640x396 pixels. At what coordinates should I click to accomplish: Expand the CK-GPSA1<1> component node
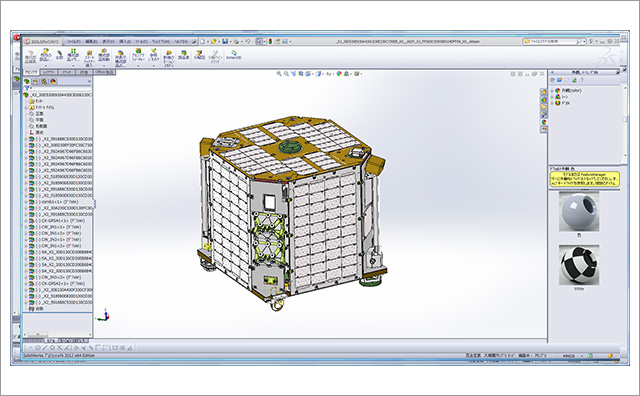pyautogui.click(x=26, y=220)
